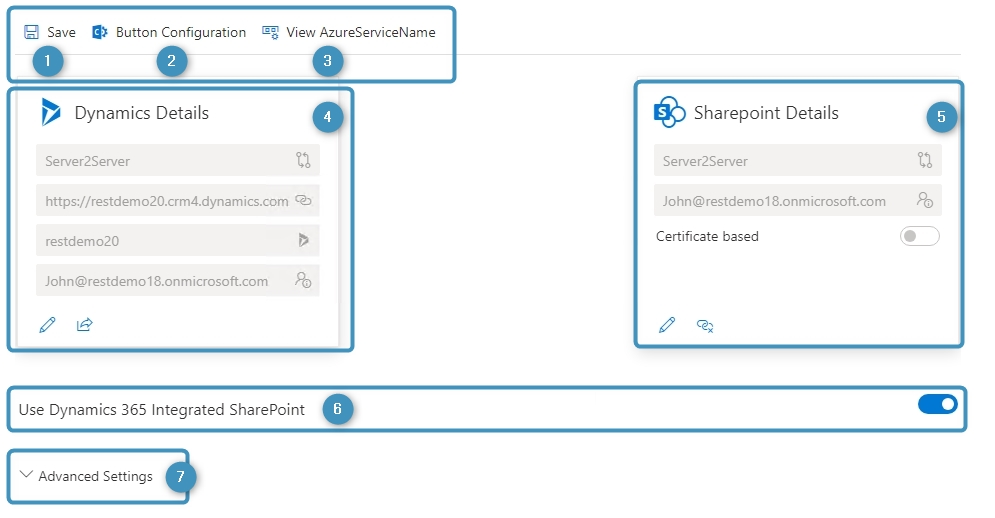Click the restdemo20 organization field
This screenshot has height=518, width=995.
coord(178,241)
